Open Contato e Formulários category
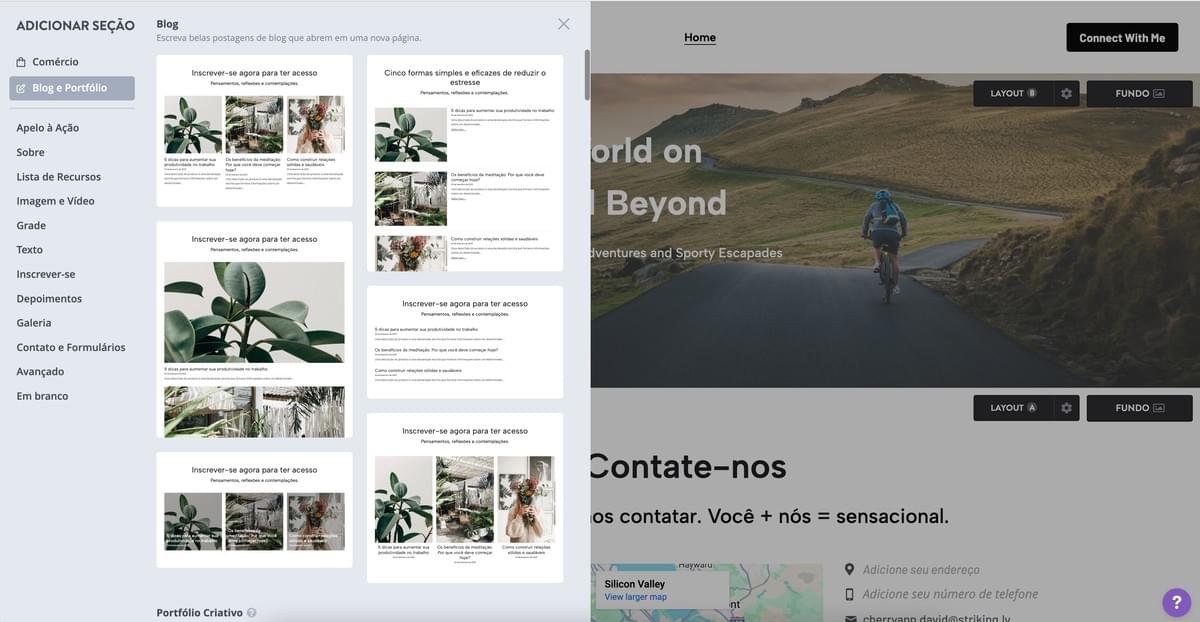The image size is (1200, 622). 71,347
